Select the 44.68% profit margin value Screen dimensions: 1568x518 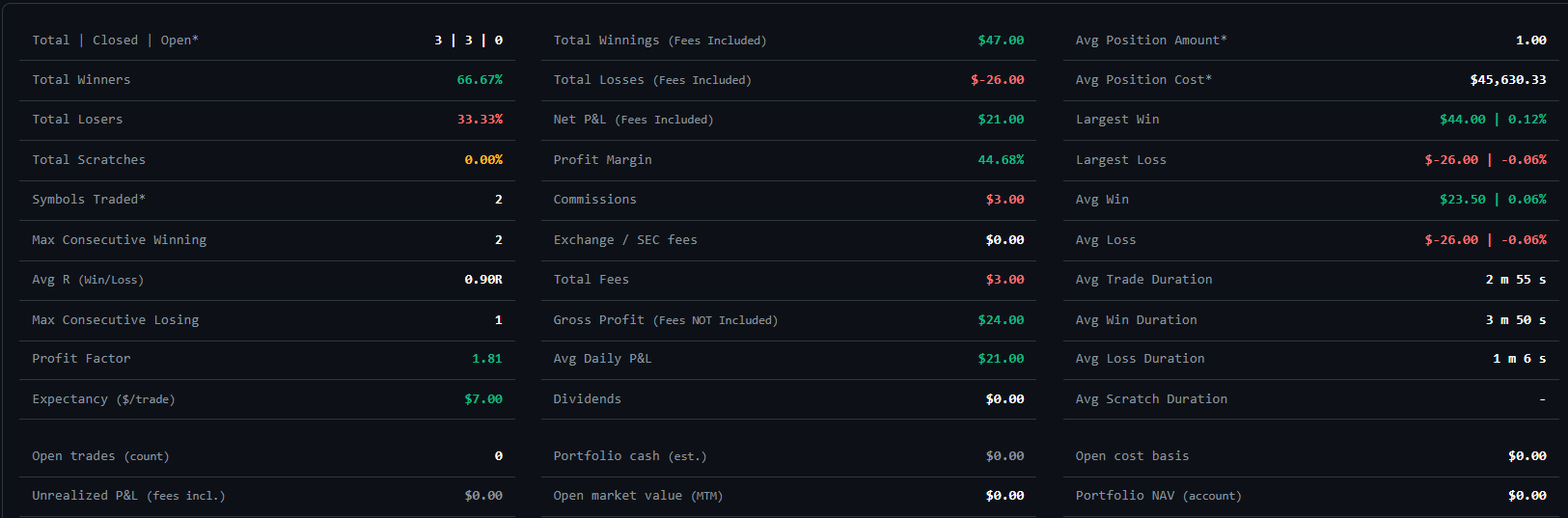[1001, 160]
